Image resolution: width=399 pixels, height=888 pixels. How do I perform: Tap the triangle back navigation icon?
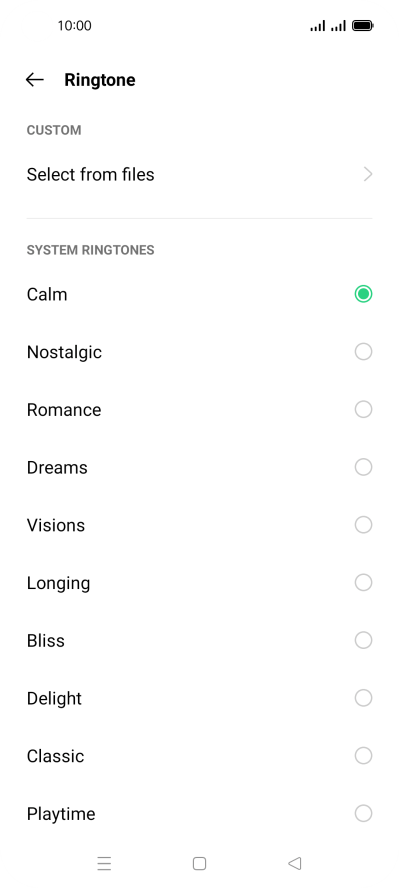pyautogui.click(x=294, y=863)
